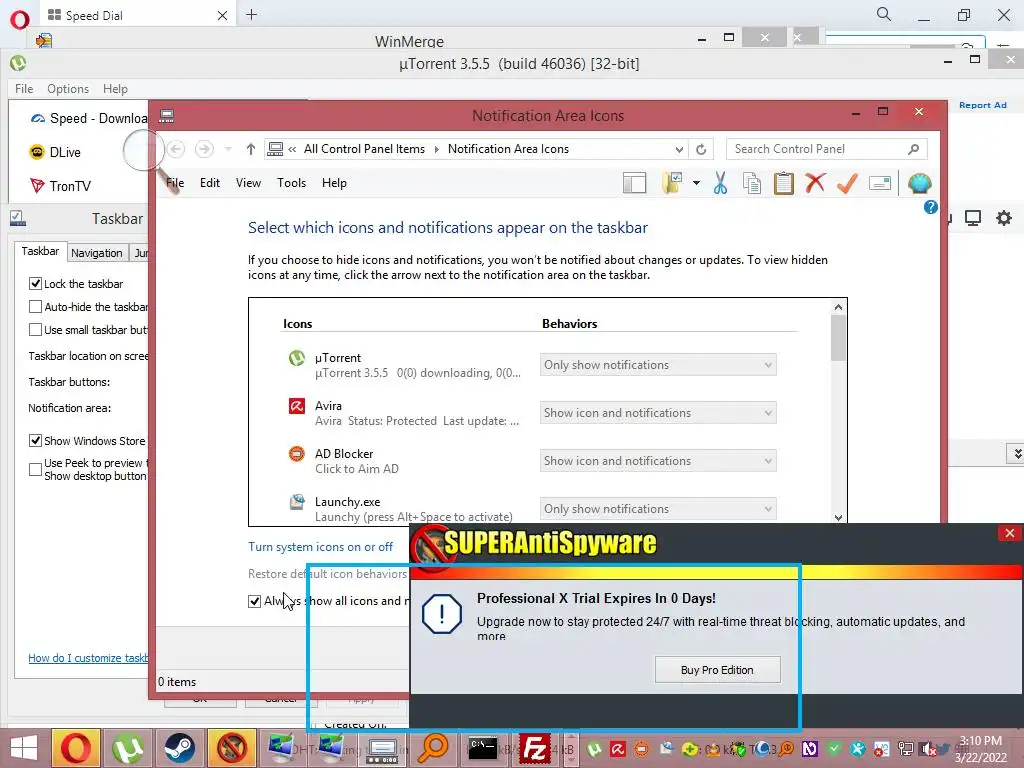1024x768 pixels.
Task: Click the refresh button in address bar
Action: click(701, 150)
